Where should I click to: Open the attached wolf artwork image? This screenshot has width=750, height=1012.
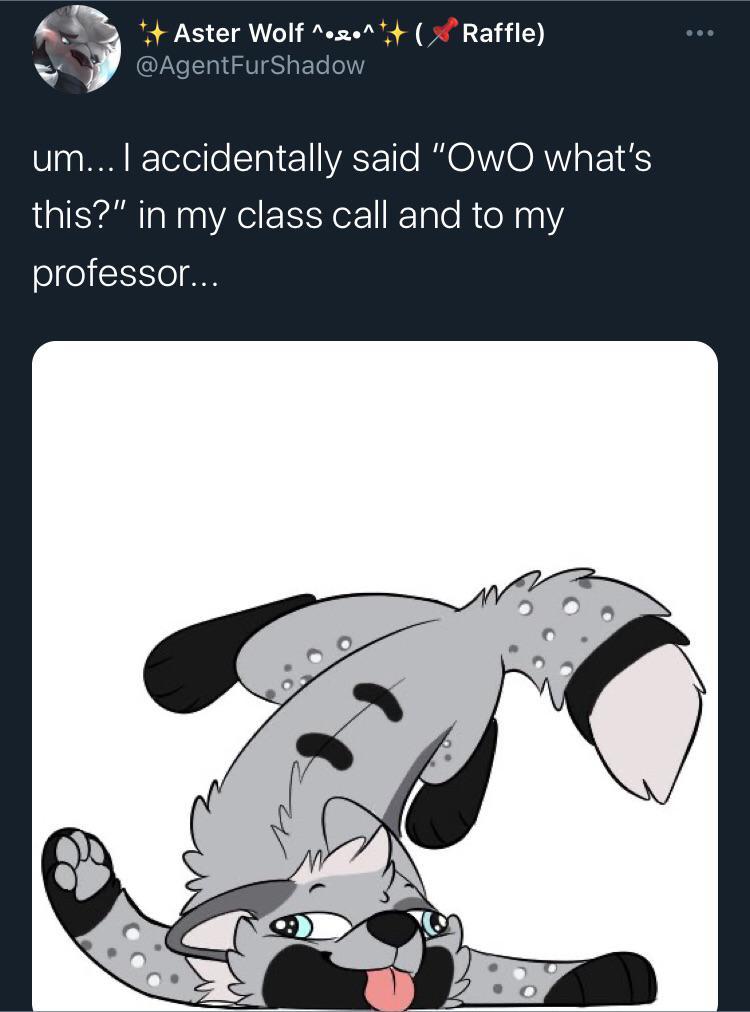(x=375, y=670)
